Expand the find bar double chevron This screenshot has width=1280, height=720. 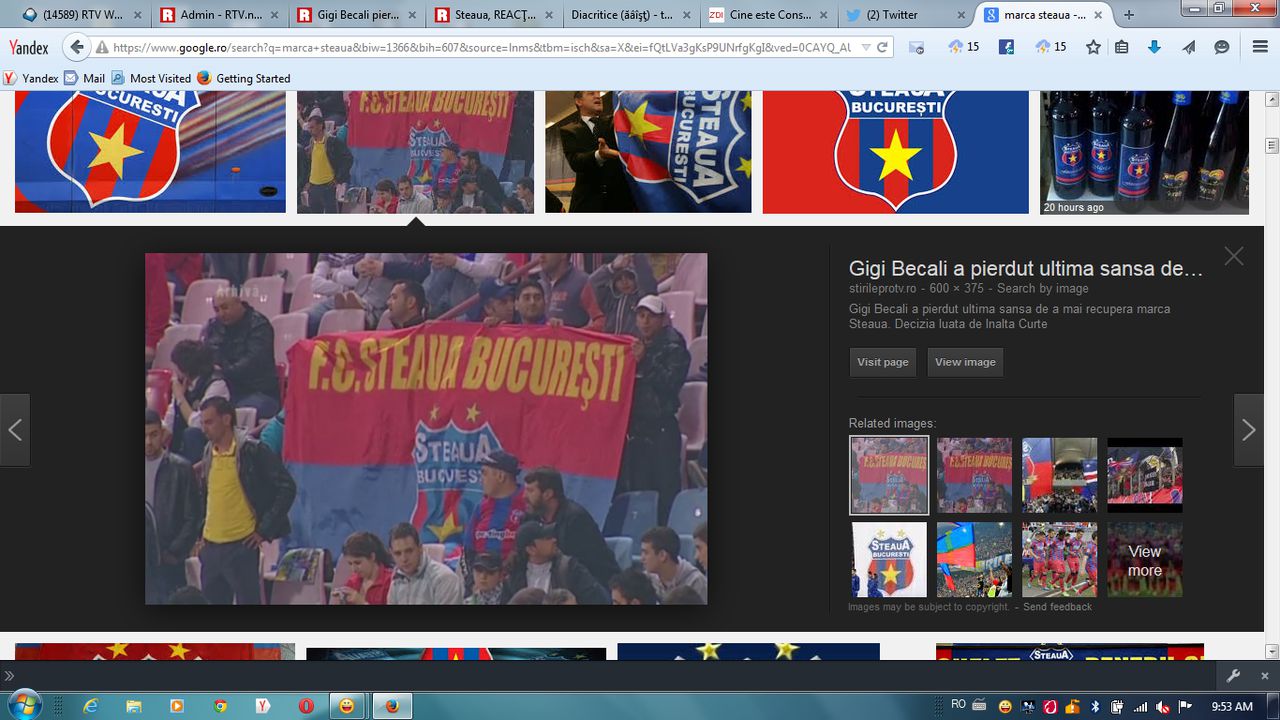point(9,675)
